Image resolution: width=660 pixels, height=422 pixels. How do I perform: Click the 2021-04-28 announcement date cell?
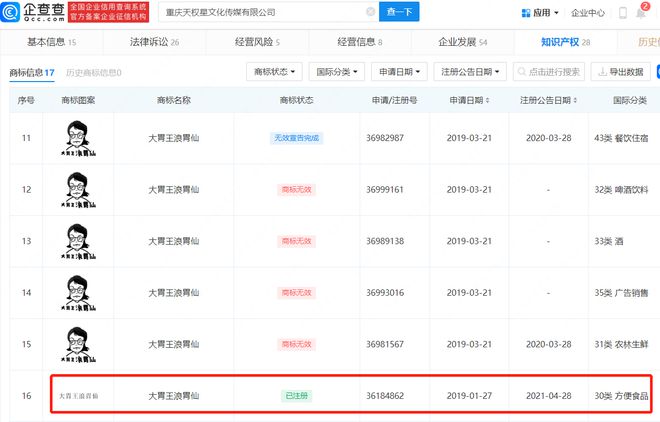point(548,396)
